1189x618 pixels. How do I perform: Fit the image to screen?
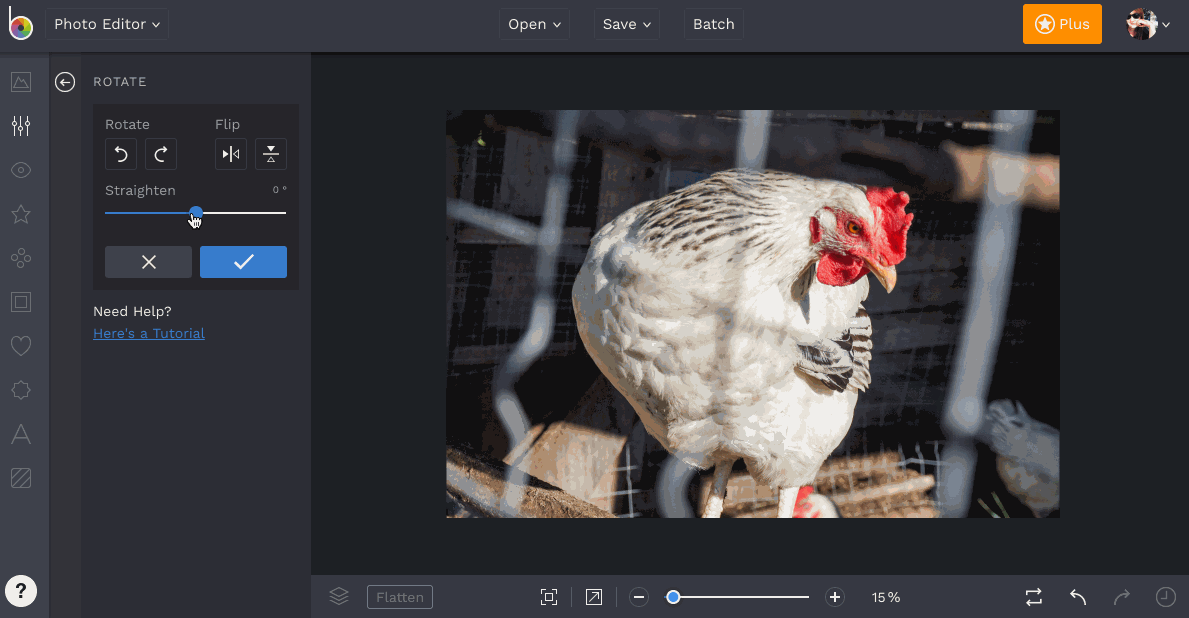coord(549,598)
